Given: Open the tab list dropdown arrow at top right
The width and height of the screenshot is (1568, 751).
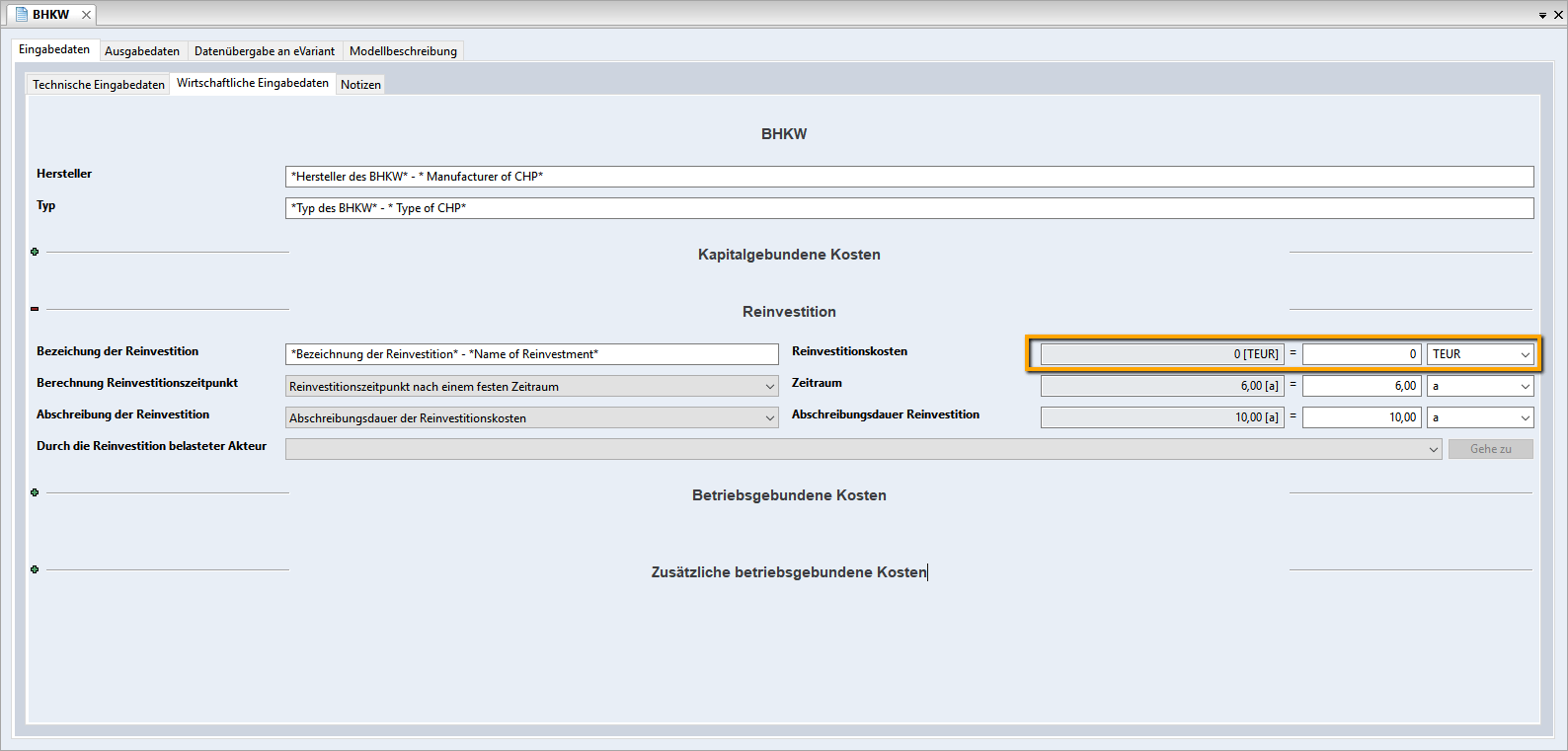Looking at the screenshot, I should tap(1542, 16).
